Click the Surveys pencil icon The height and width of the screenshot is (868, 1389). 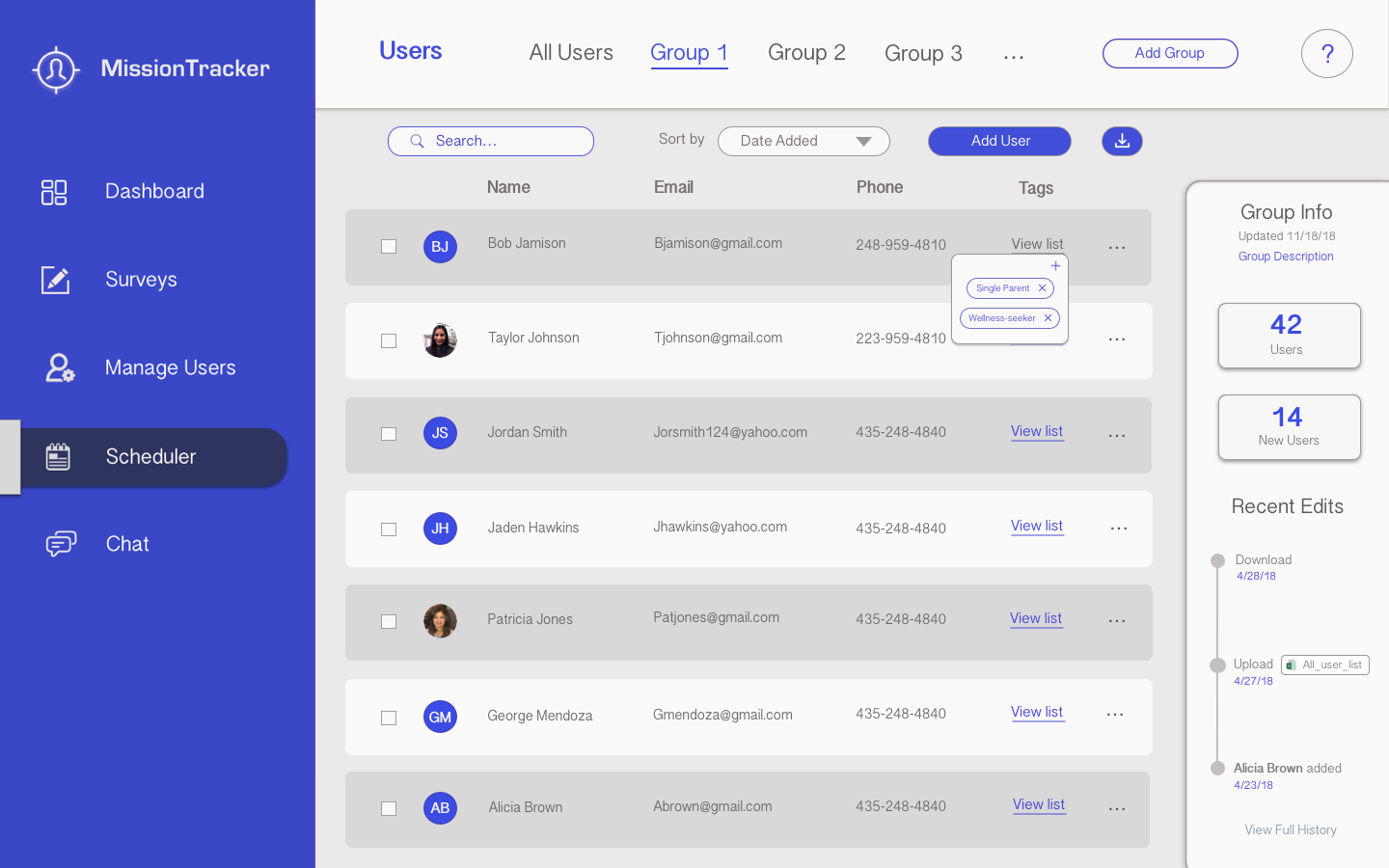(55, 280)
